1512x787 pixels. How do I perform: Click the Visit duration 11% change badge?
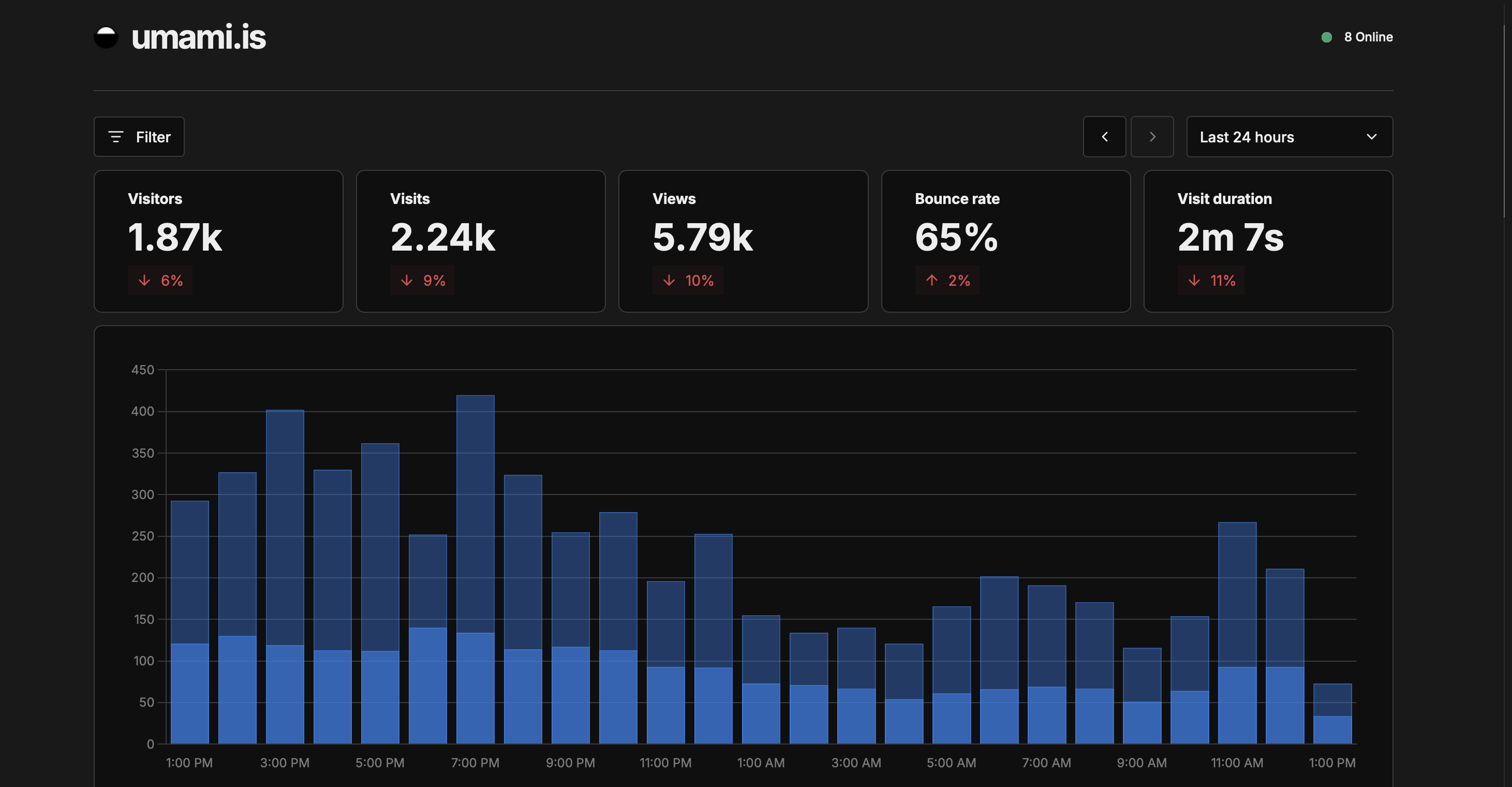tap(1211, 281)
